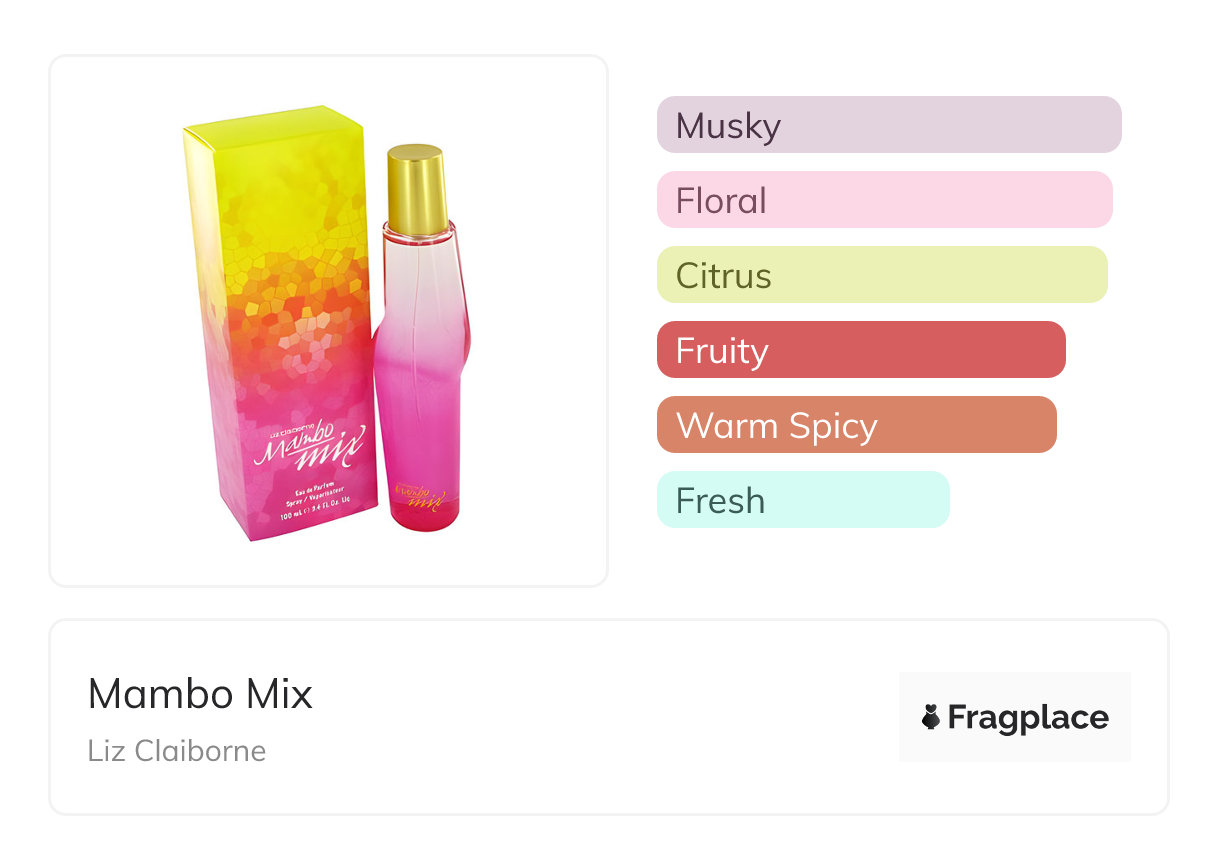
Task: Select the mint Fresh accord bar
Action: (802, 500)
